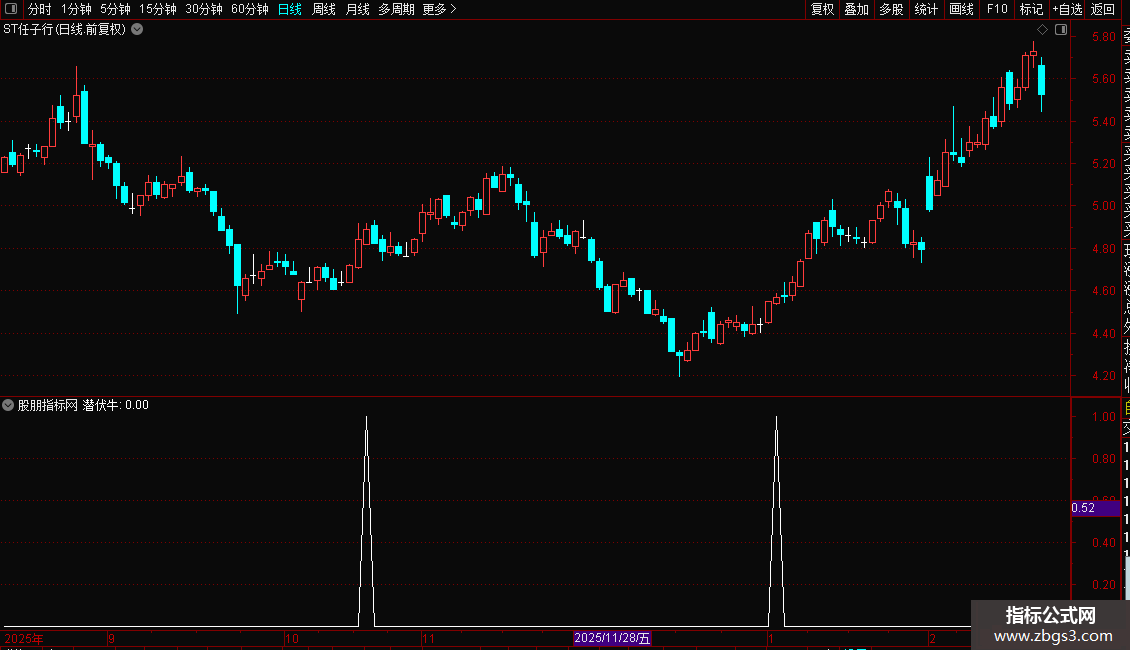1130x650 pixels.
Task: Open the dropdown next to ST任子行 title
Action: (137, 30)
